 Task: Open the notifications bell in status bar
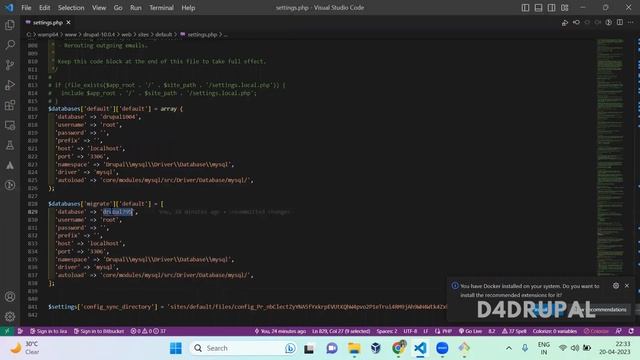631,331
